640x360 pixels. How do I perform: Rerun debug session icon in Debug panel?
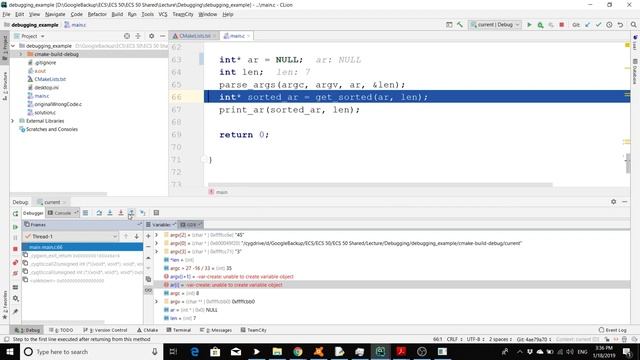pos(16,213)
